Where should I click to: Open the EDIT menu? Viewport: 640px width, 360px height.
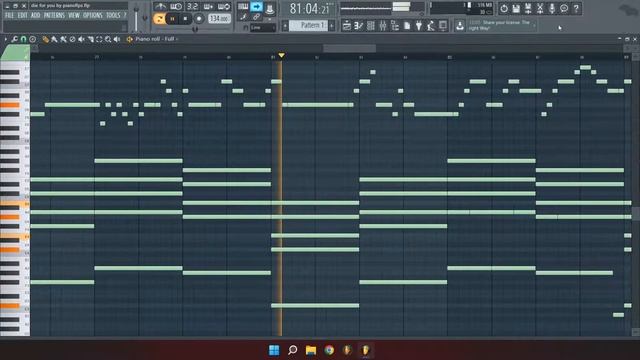22,16
